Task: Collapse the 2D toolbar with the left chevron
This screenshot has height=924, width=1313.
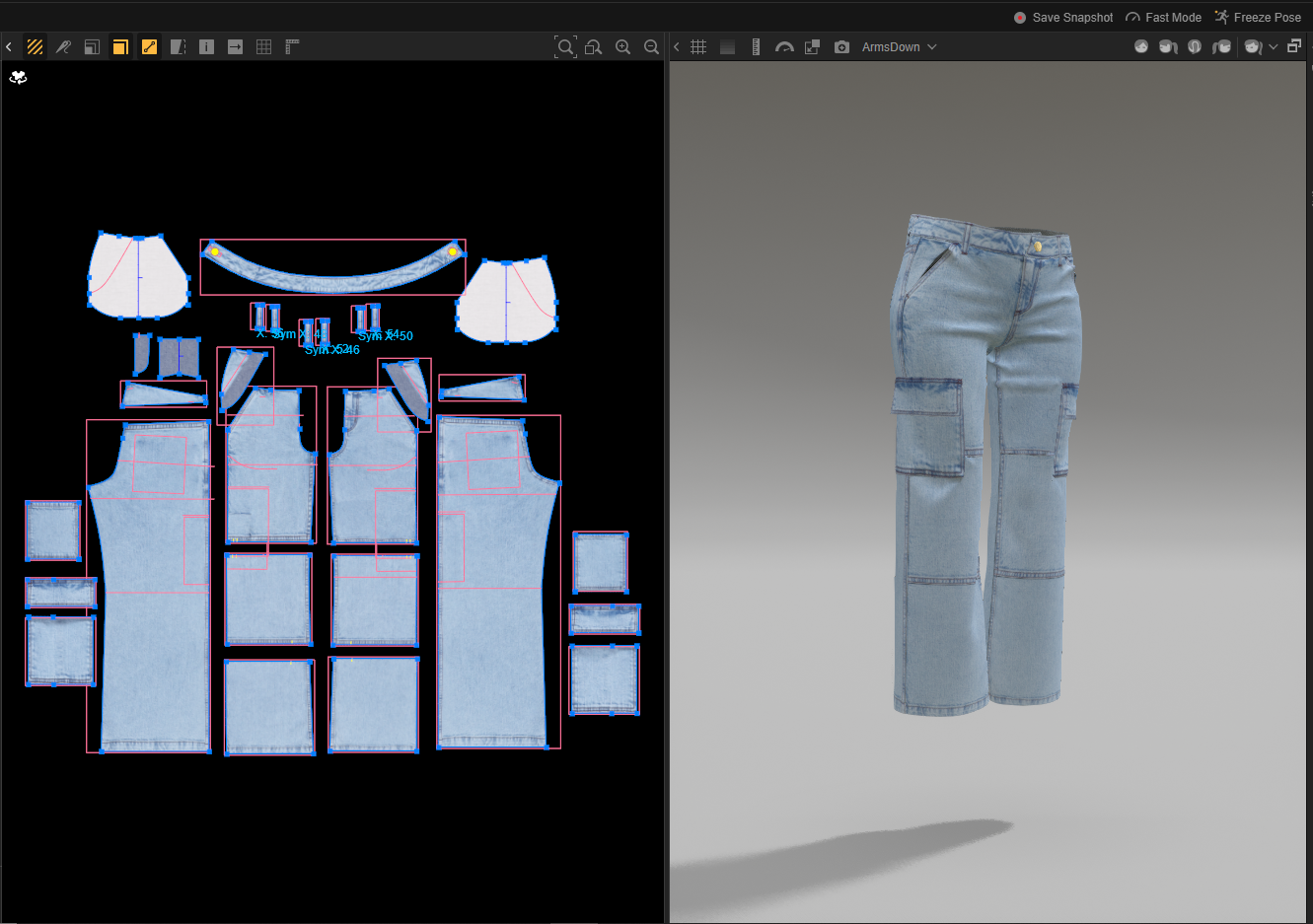Action: click(x=9, y=46)
